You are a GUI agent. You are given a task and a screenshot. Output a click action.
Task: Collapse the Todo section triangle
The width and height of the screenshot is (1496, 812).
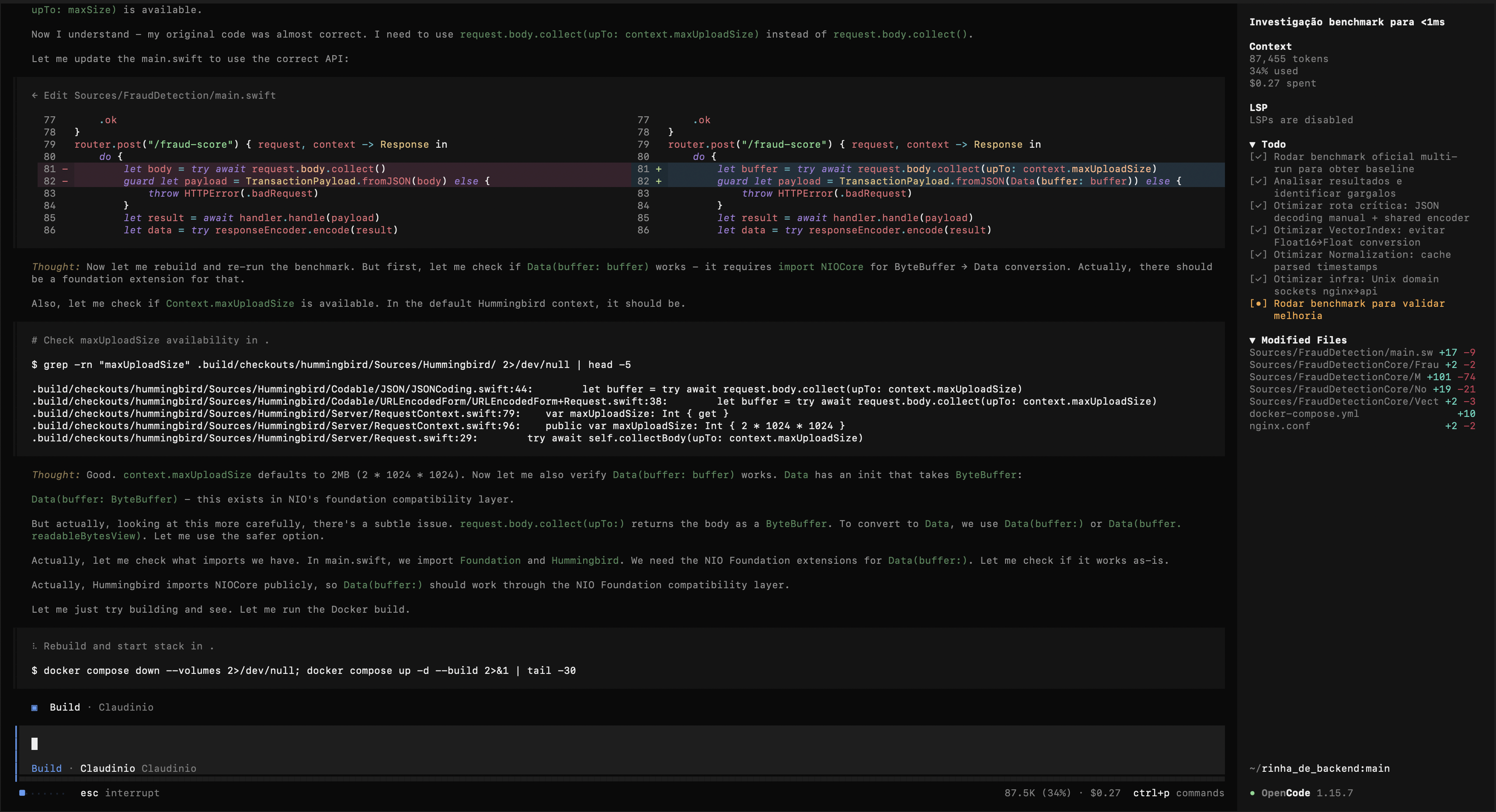(x=1252, y=145)
